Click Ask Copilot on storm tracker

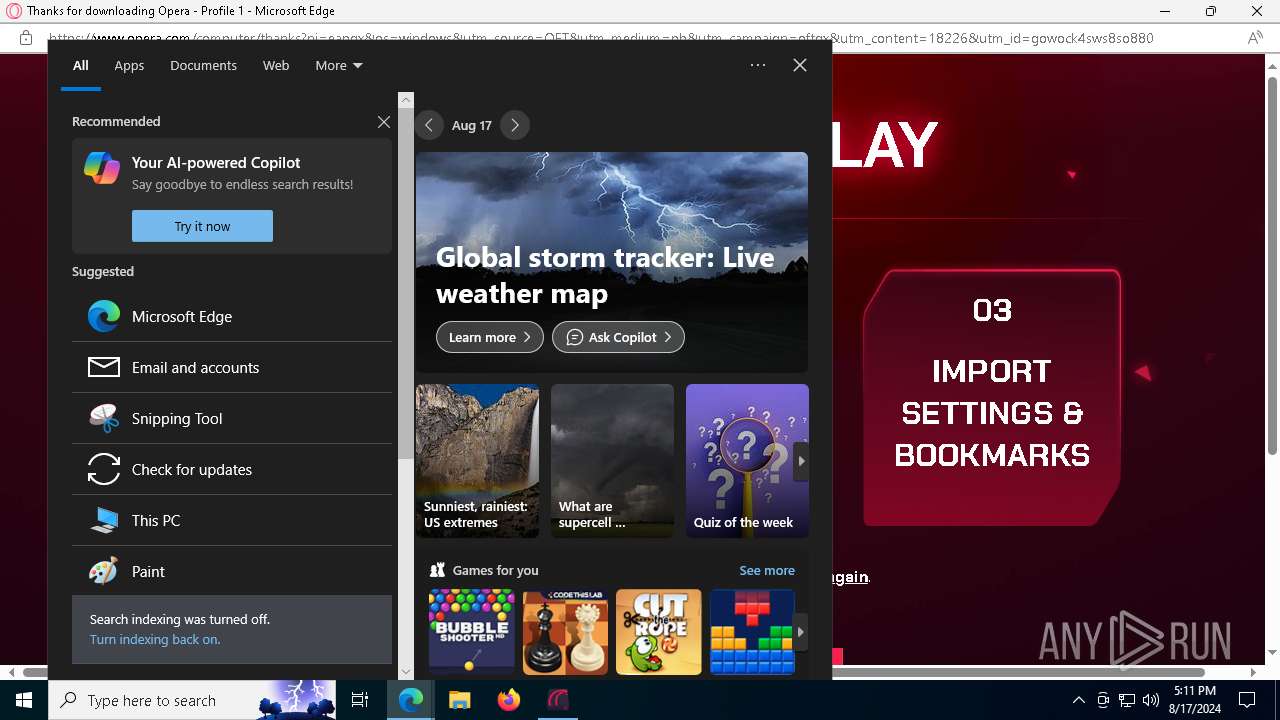618,337
